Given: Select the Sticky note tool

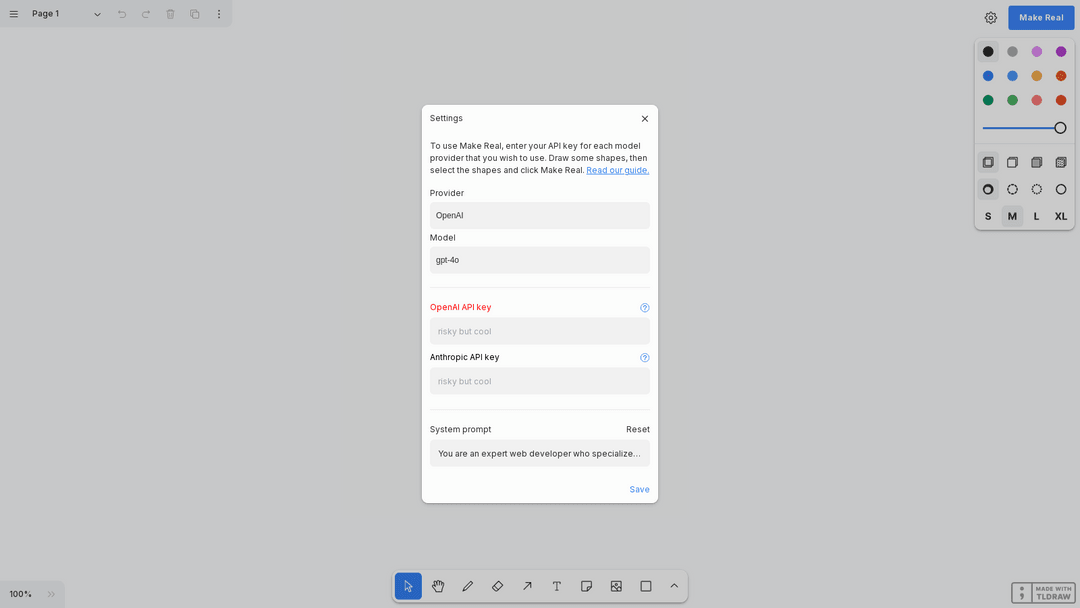Looking at the screenshot, I should point(586,586).
